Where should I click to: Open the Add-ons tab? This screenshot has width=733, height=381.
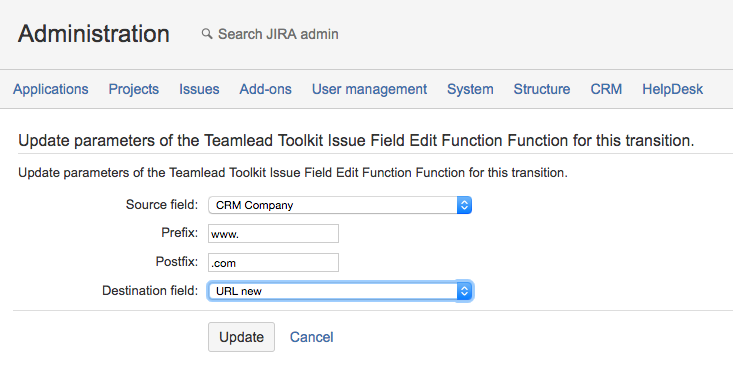(266, 89)
